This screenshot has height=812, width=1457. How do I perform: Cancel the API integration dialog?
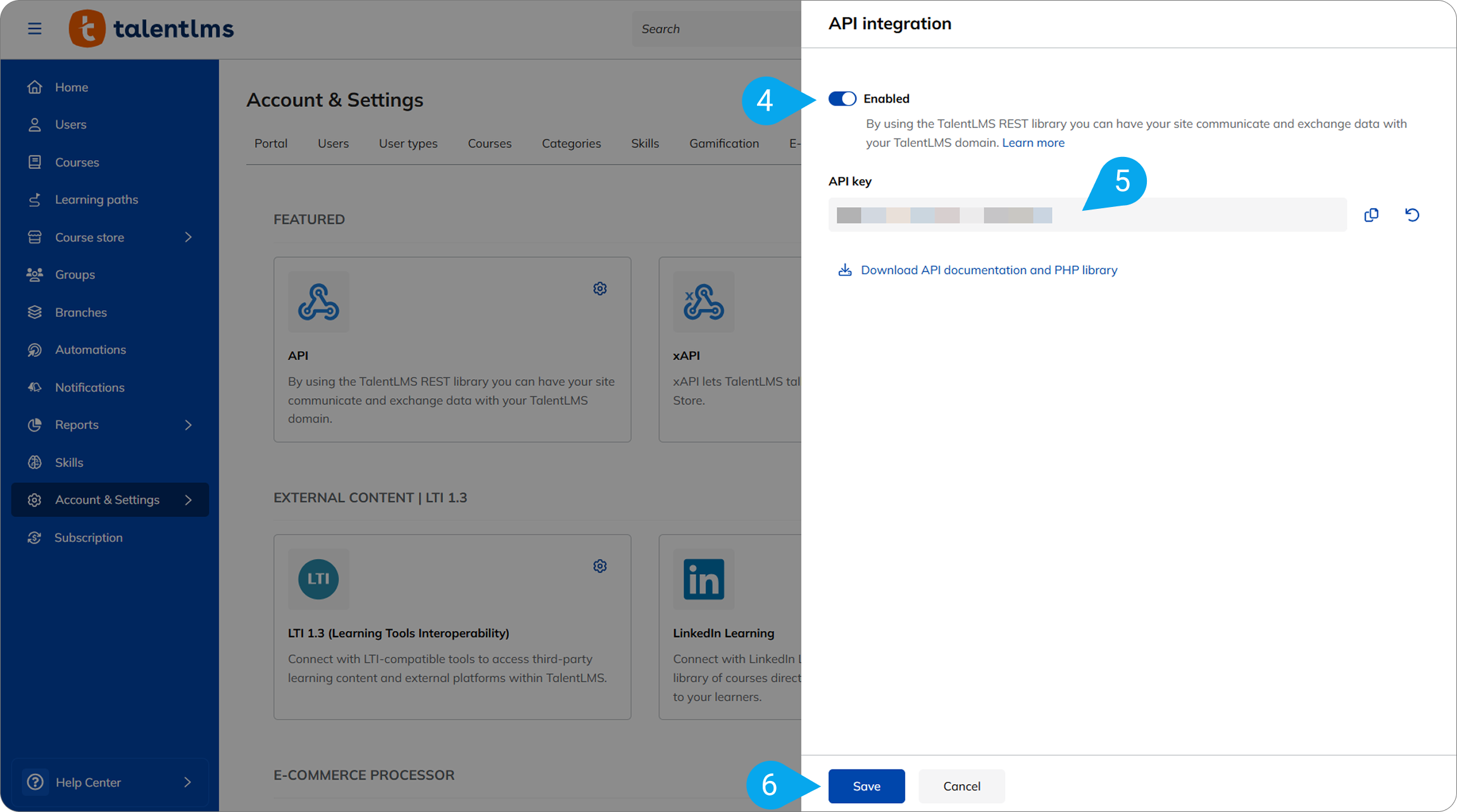tap(961, 786)
